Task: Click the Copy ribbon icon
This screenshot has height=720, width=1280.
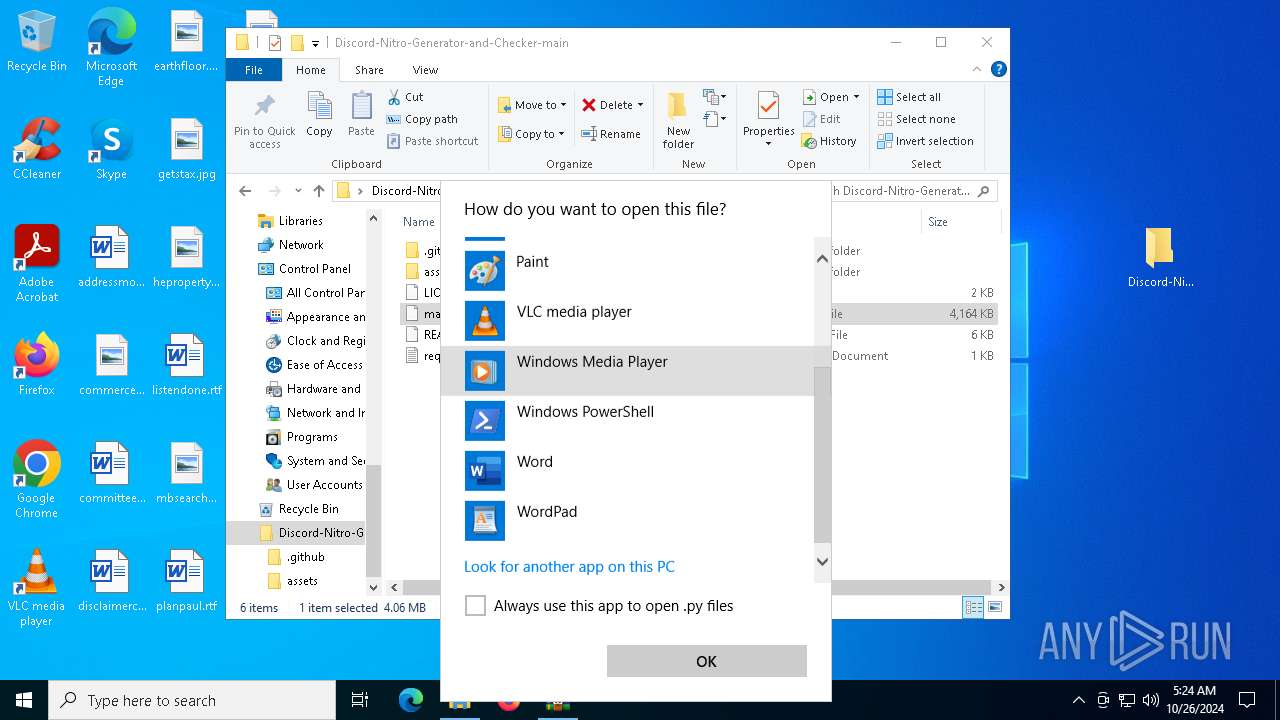Action: pyautogui.click(x=319, y=114)
